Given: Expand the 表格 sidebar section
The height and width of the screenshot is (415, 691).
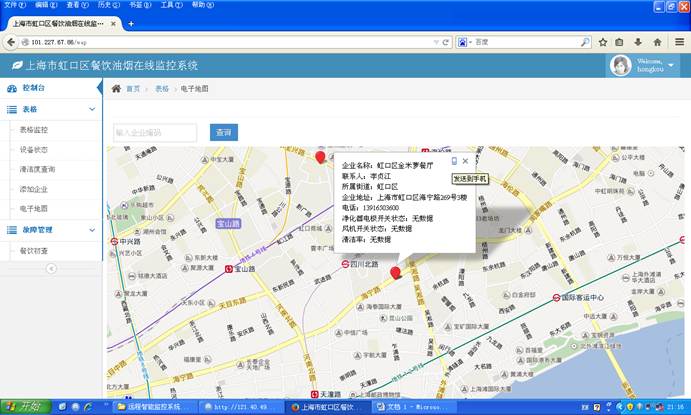Looking at the screenshot, I should pos(50,109).
